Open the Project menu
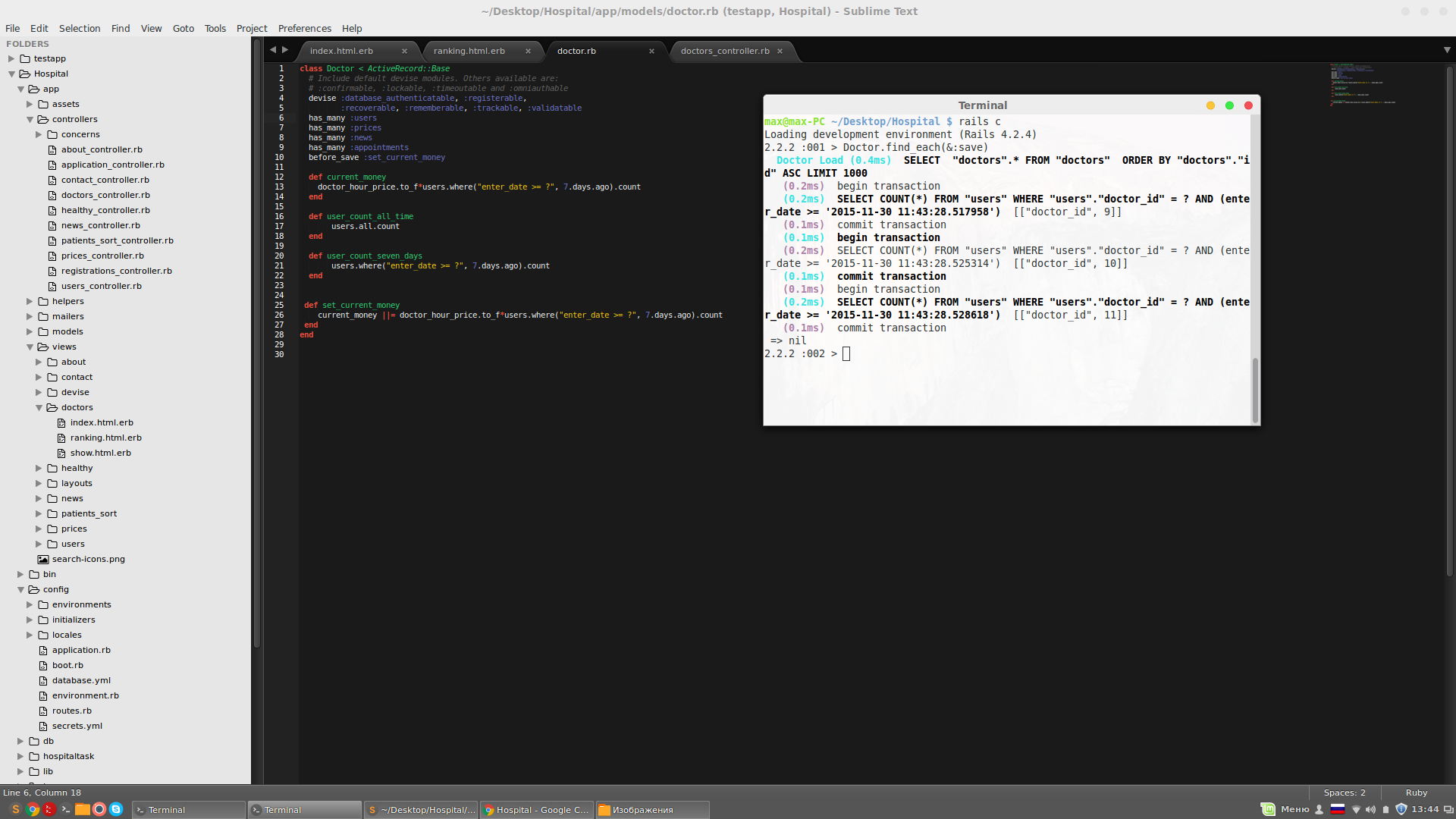Screen dimensions: 1456x819 pyautogui.click(x=252, y=28)
